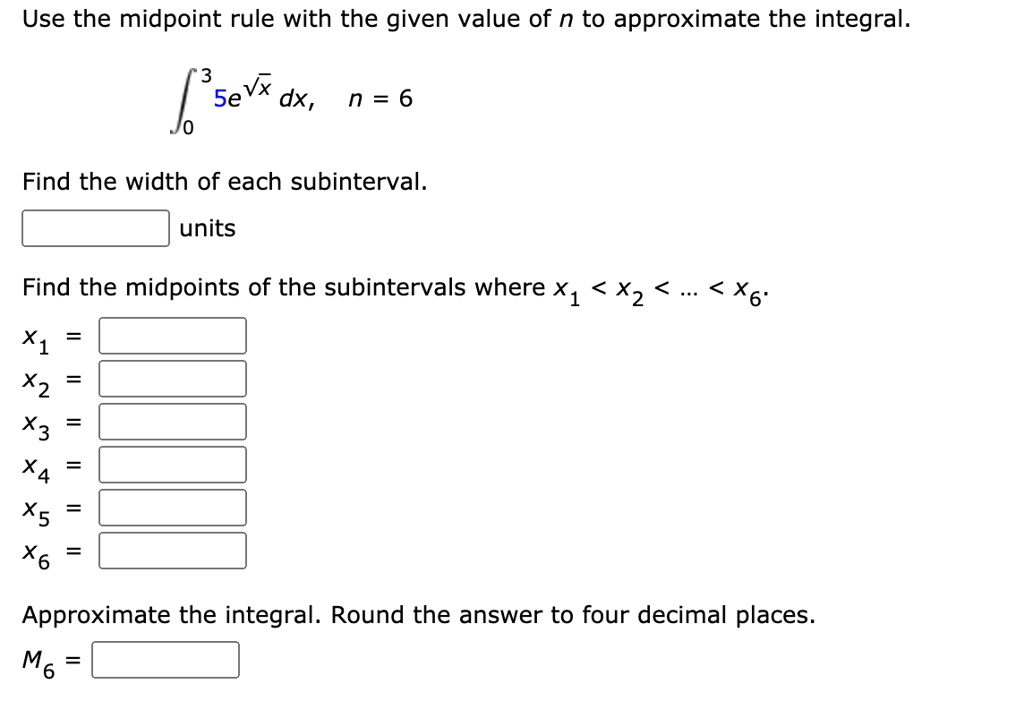Viewport: 1024px width, 718px height.
Task: Click the "units" label beside width box
Action: click(208, 228)
